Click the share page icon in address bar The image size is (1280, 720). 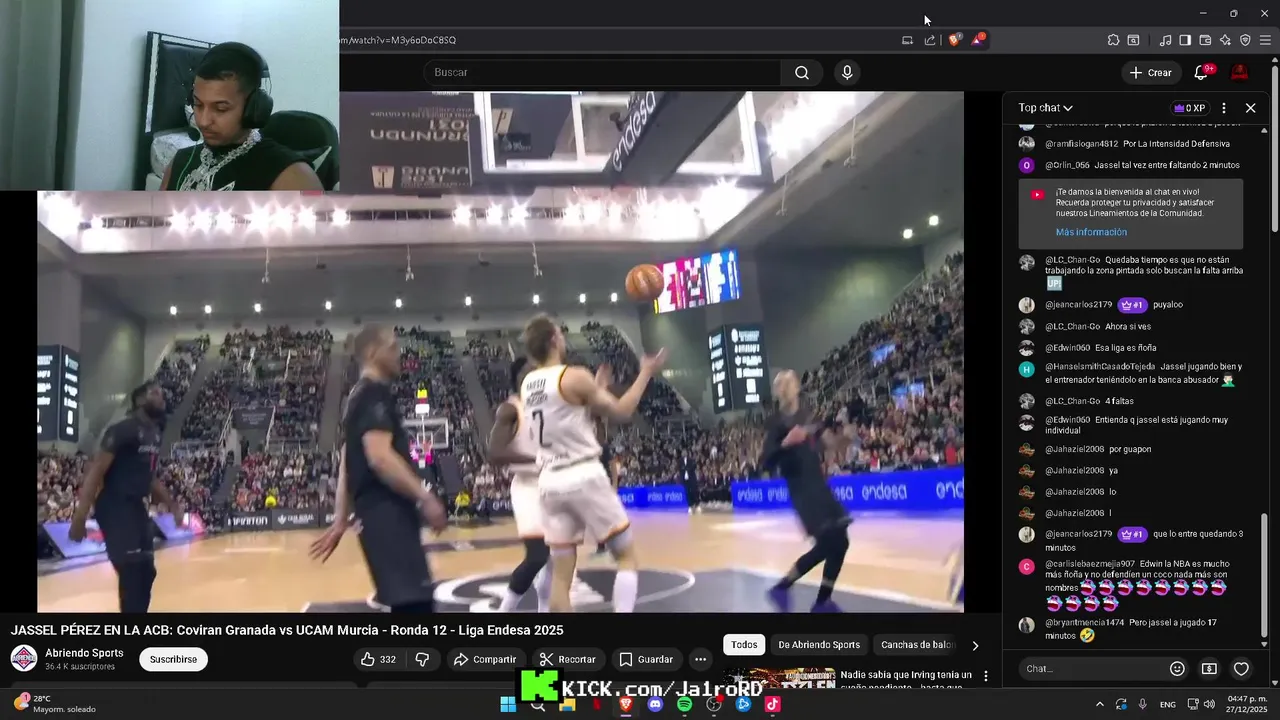pos(930,40)
